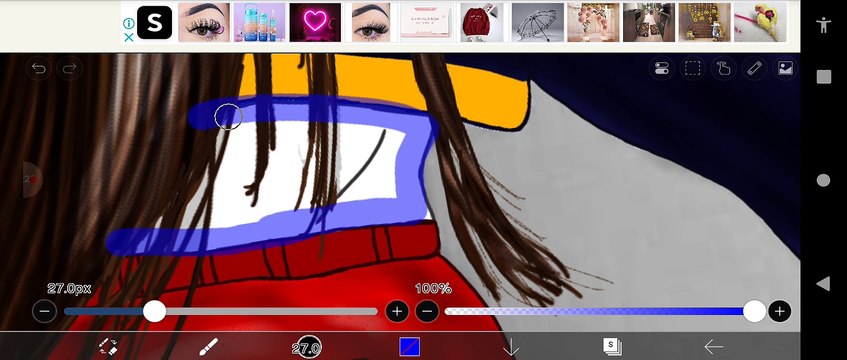Image resolution: width=847 pixels, height=360 pixels.
Task: Open the umbrella ad thumbnail
Action: click(x=537, y=22)
